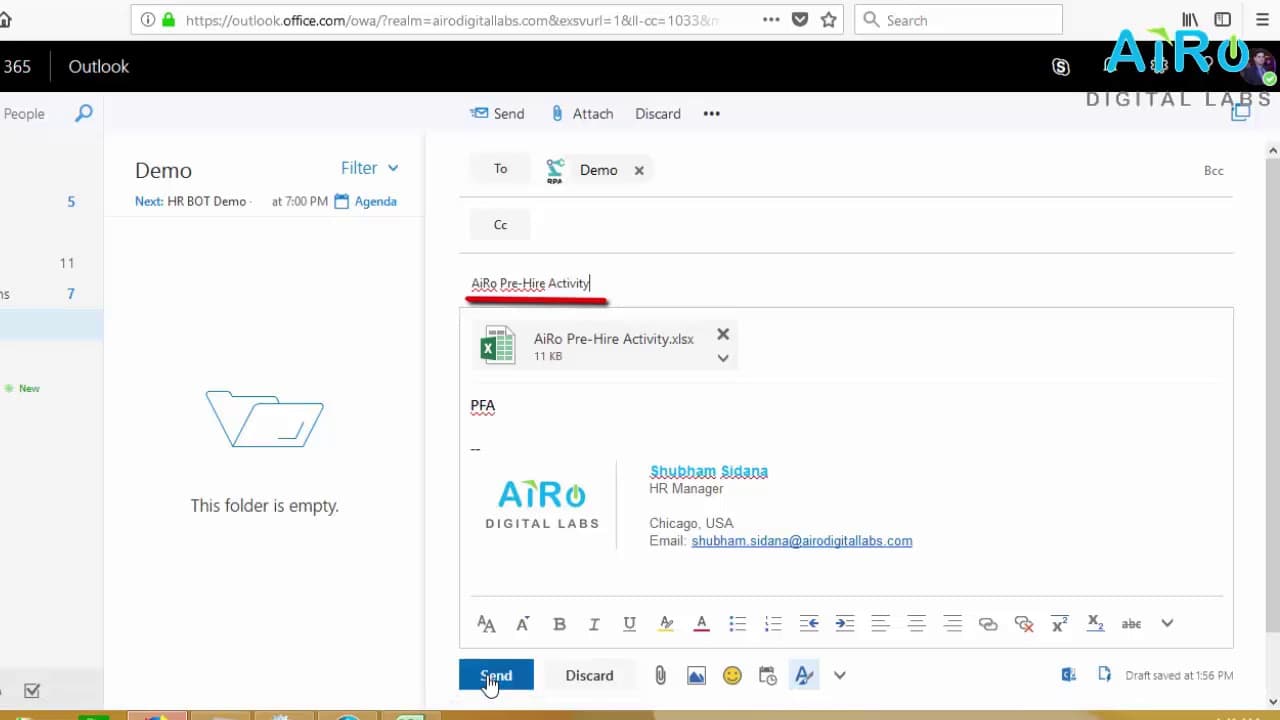Click the Attach paperclip in top toolbar
1280x720 pixels.
click(557, 113)
